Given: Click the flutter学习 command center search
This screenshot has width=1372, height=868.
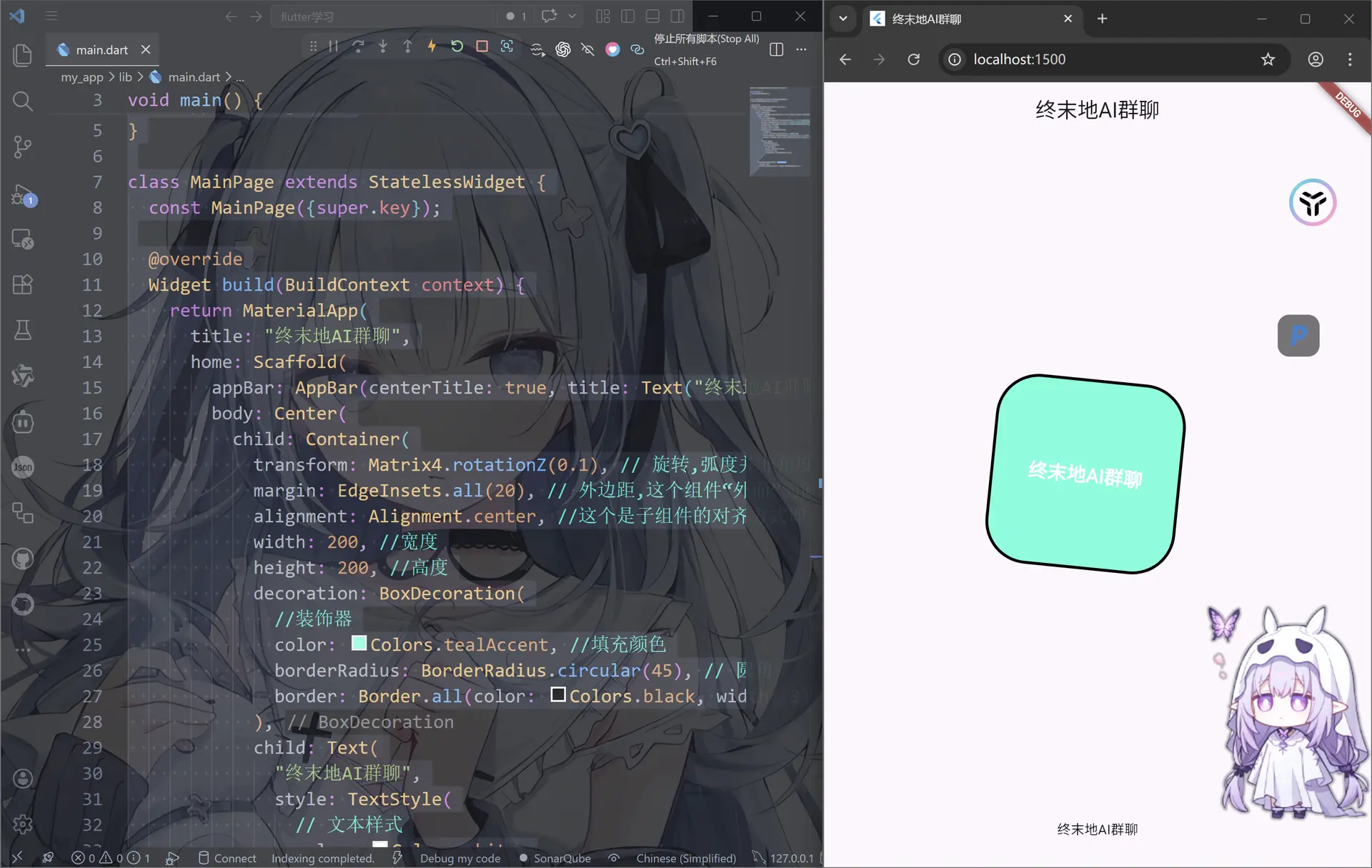Looking at the screenshot, I should pyautogui.click(x=384, y=16).
